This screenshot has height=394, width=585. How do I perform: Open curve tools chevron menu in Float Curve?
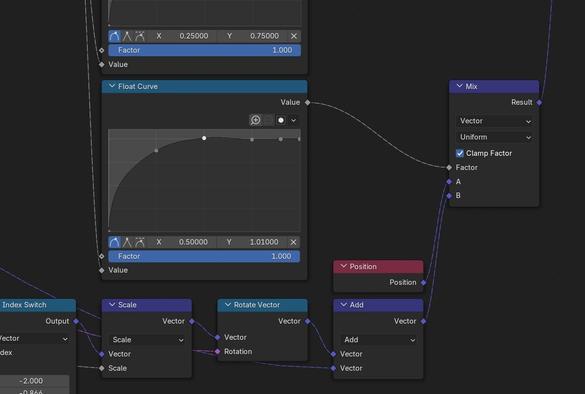pos(294,120)
